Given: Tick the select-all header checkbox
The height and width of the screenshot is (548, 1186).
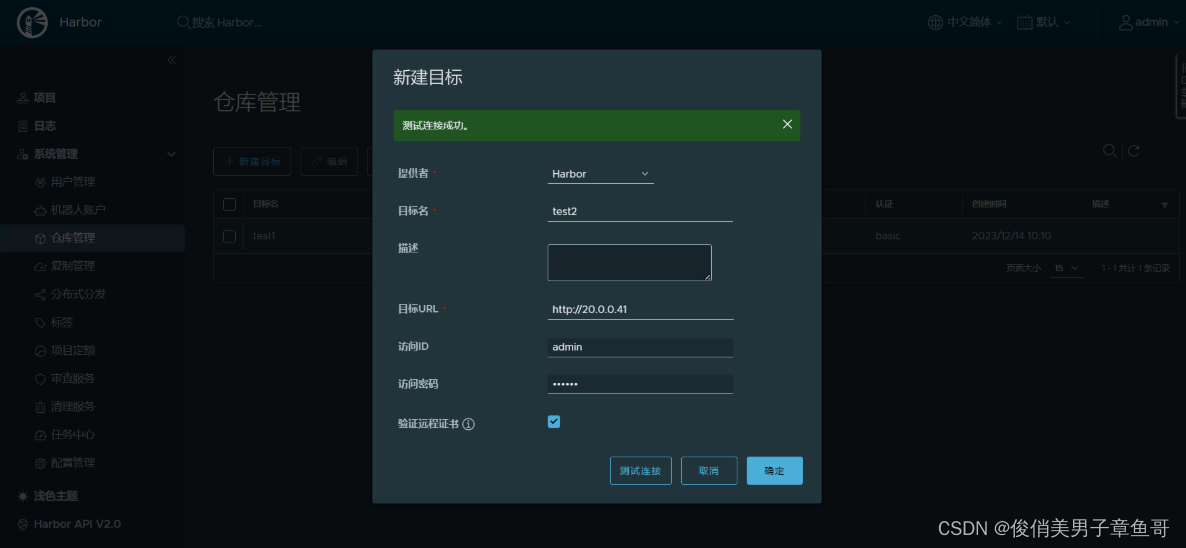Looking at the screenshot, I should tap(230, 204).
